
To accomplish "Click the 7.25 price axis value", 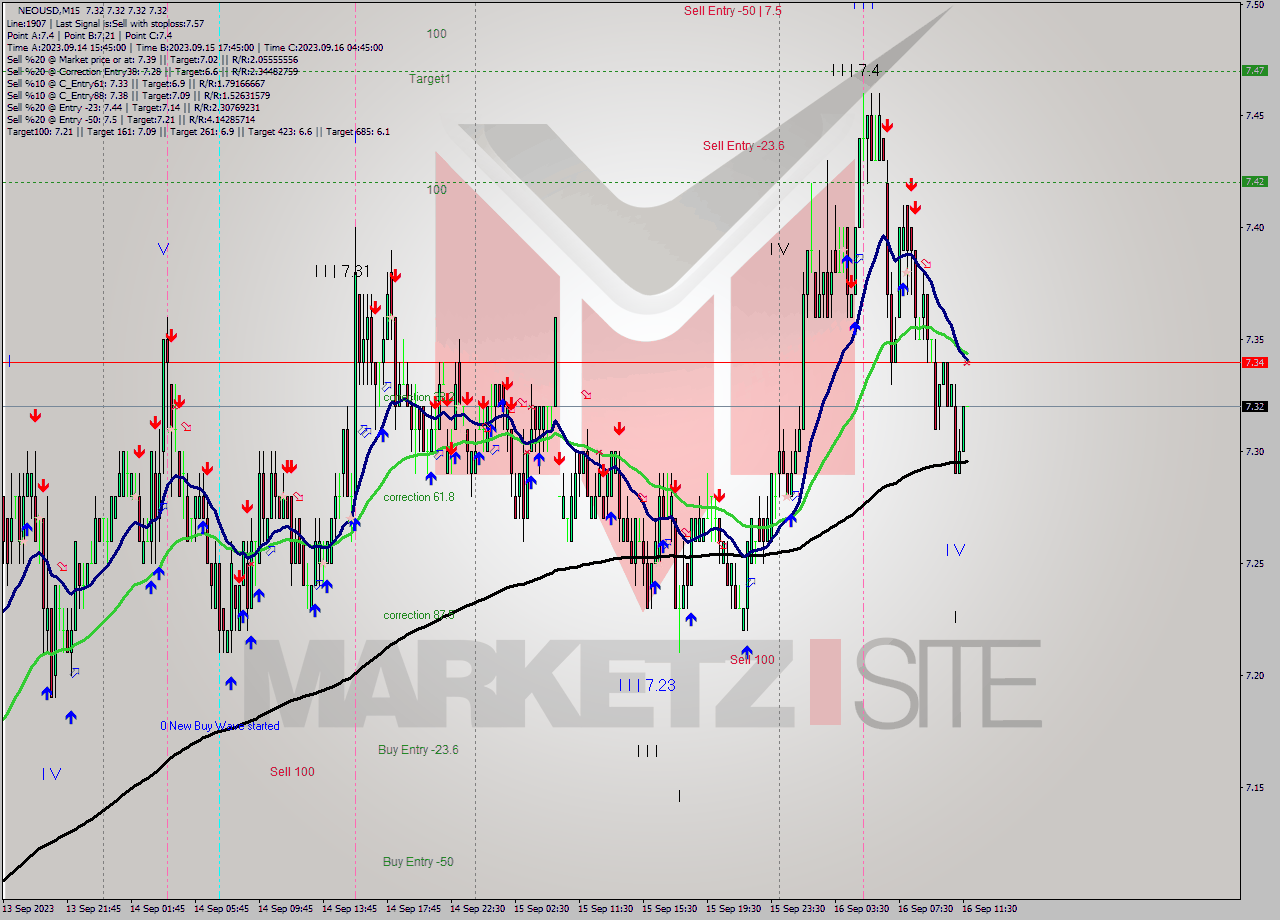I will tap(1254, 564).
